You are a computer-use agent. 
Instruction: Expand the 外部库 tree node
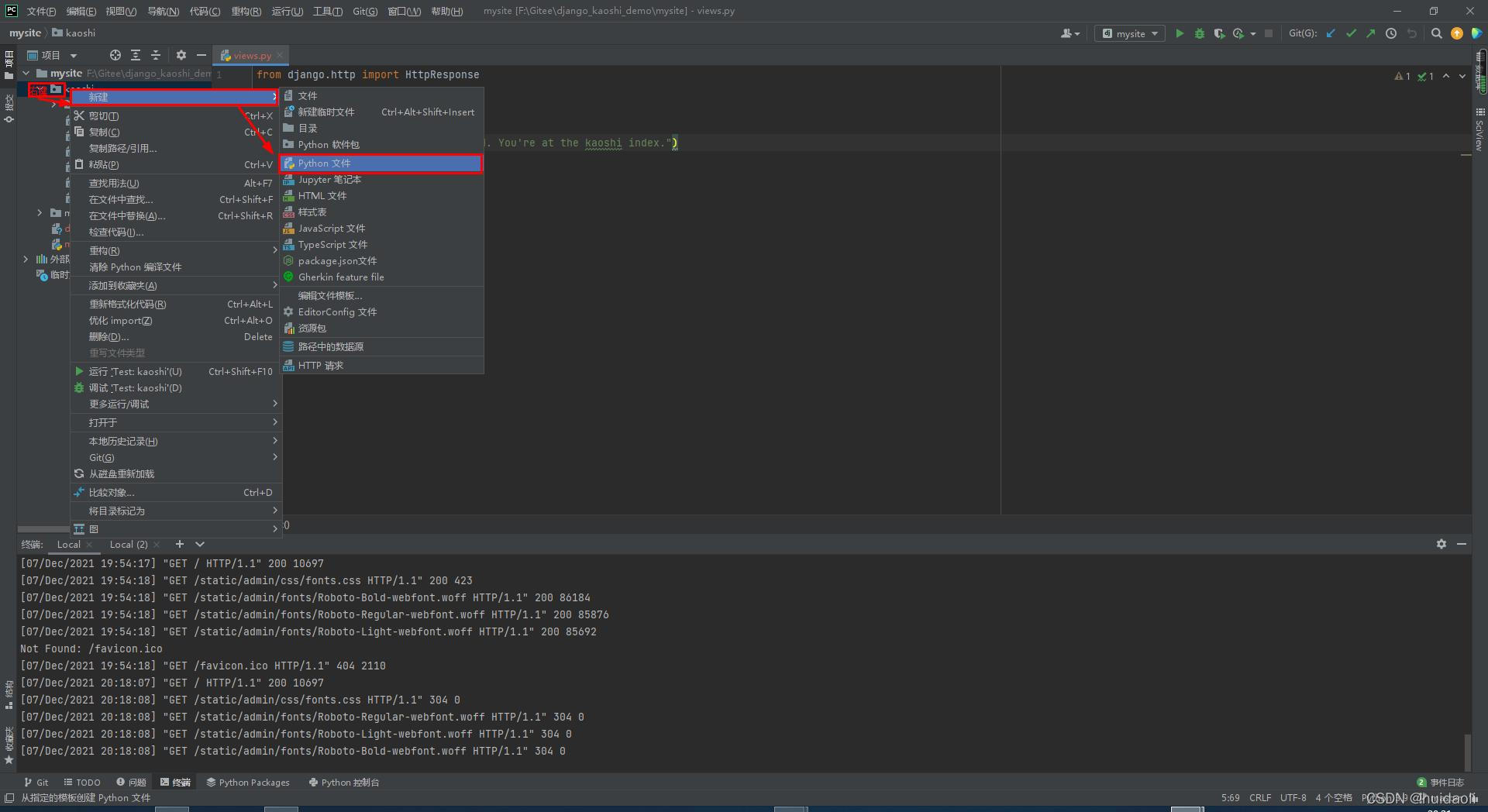pyautogui.click(x=26, y=259)
